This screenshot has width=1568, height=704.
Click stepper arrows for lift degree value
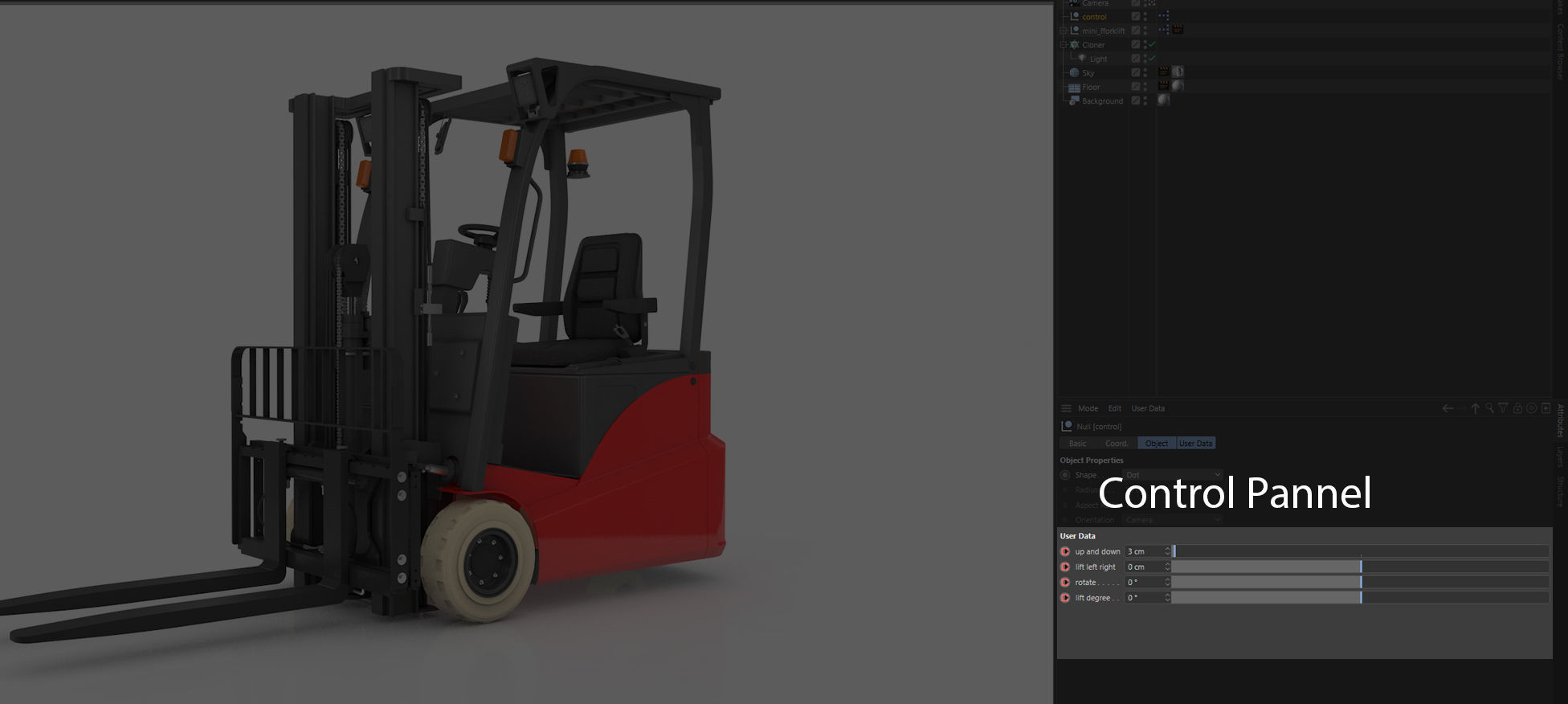[1167, 597]
